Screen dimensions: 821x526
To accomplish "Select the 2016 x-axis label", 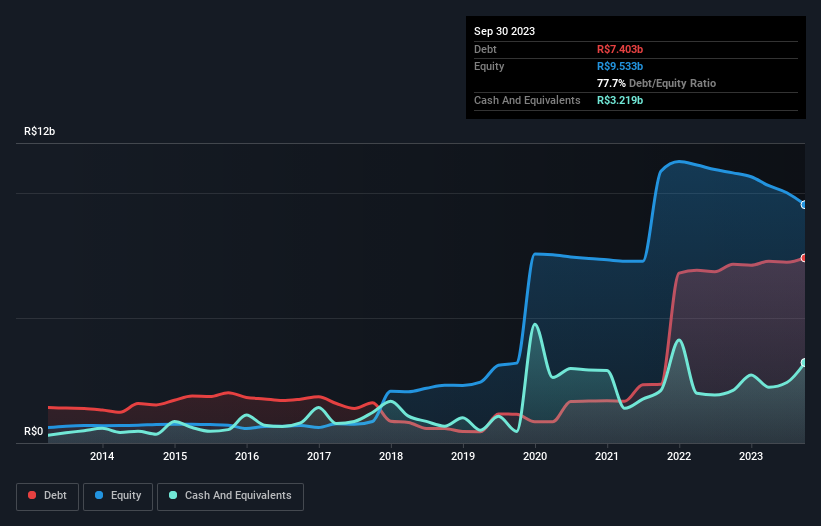I will [247, 456].
